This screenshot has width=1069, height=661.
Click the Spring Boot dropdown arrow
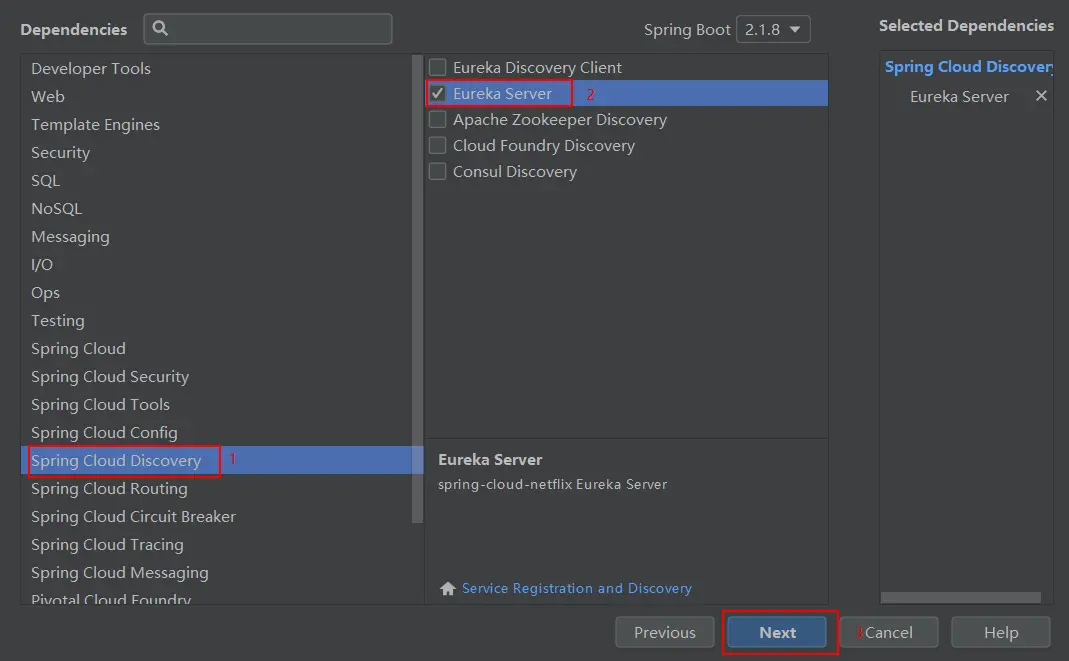coord(795,29)
